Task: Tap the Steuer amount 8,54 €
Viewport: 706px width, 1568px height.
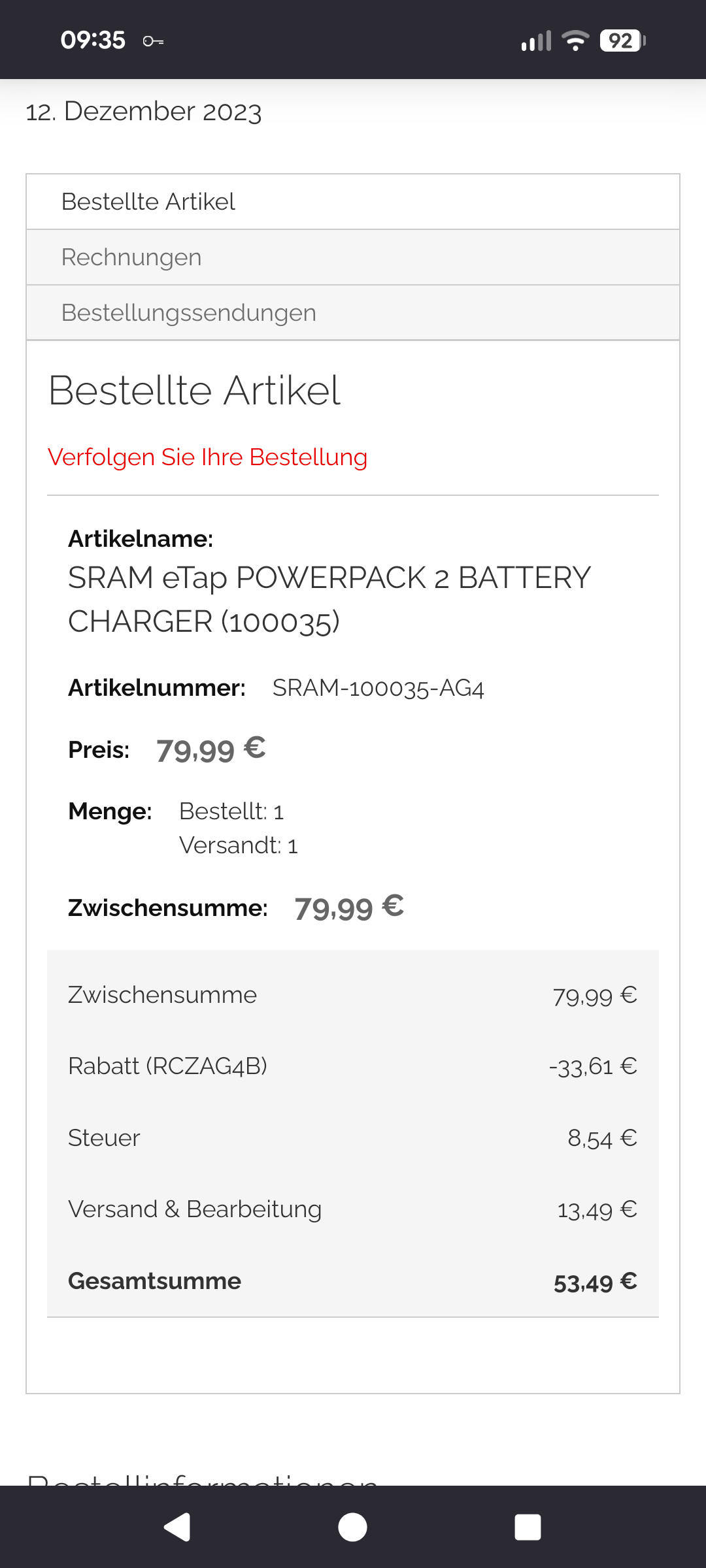Action: coord(601,1138)
